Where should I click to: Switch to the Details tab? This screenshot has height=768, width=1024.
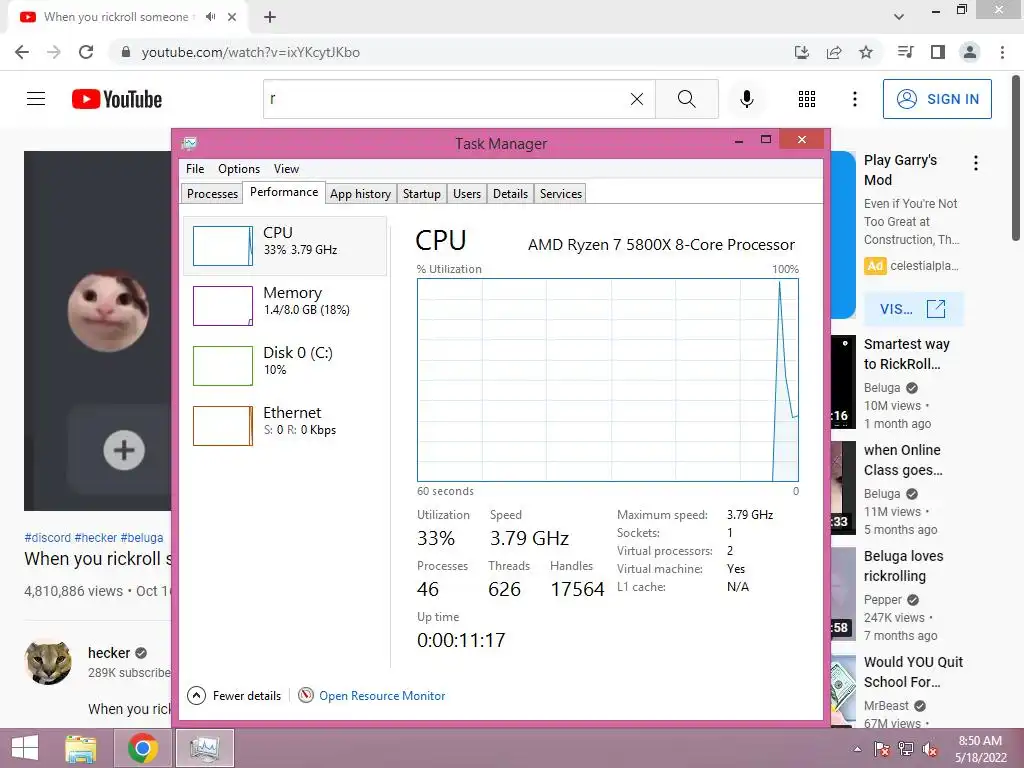(x=510, y=194)
